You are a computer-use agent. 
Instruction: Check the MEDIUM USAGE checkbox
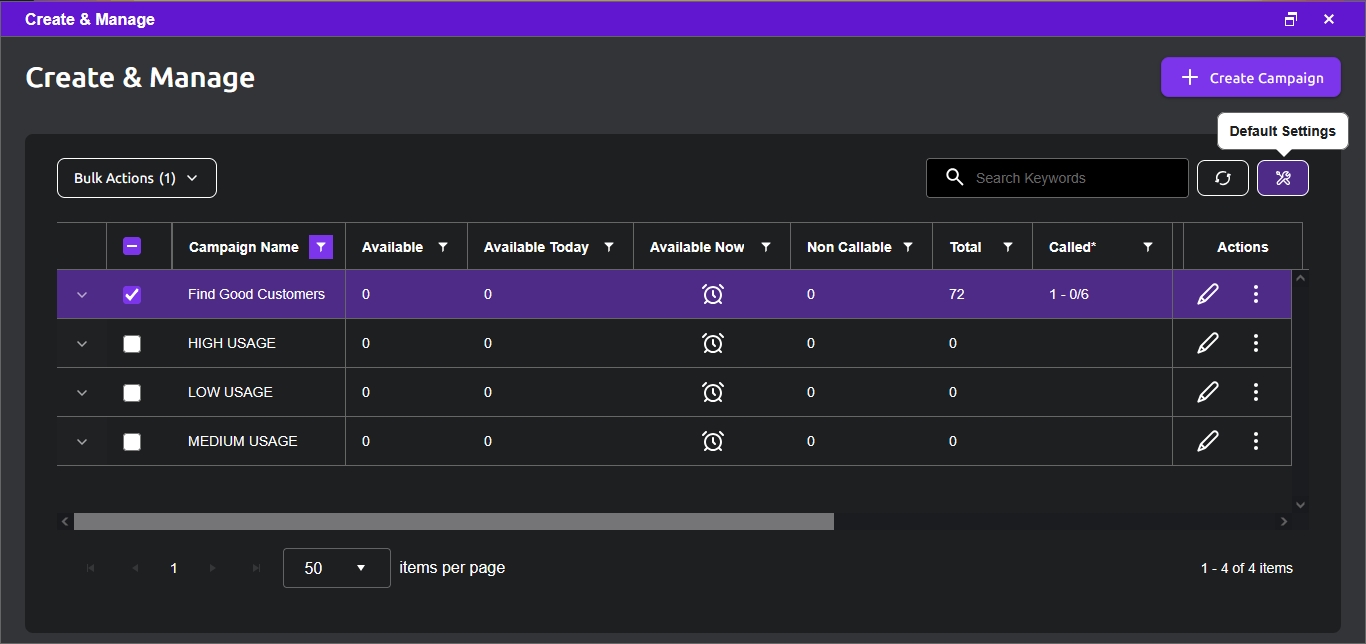pyautogui.click(x=132, y=442)
